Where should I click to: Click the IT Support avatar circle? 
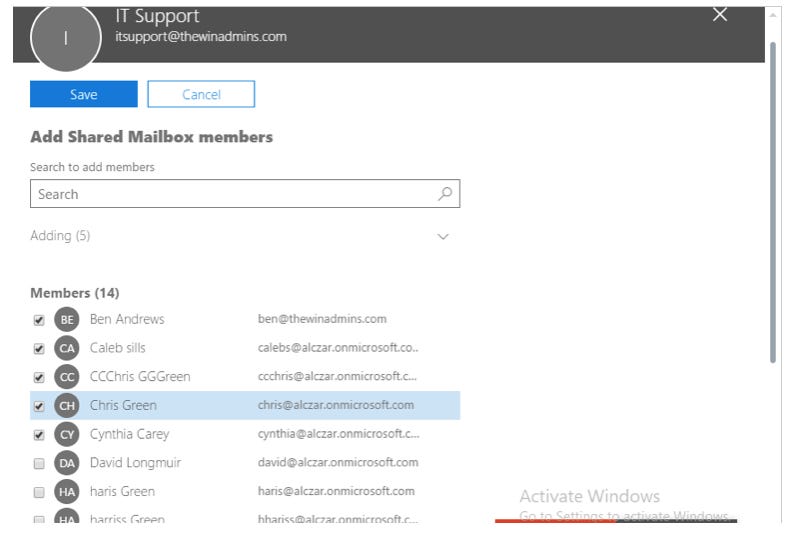point(66,36)
